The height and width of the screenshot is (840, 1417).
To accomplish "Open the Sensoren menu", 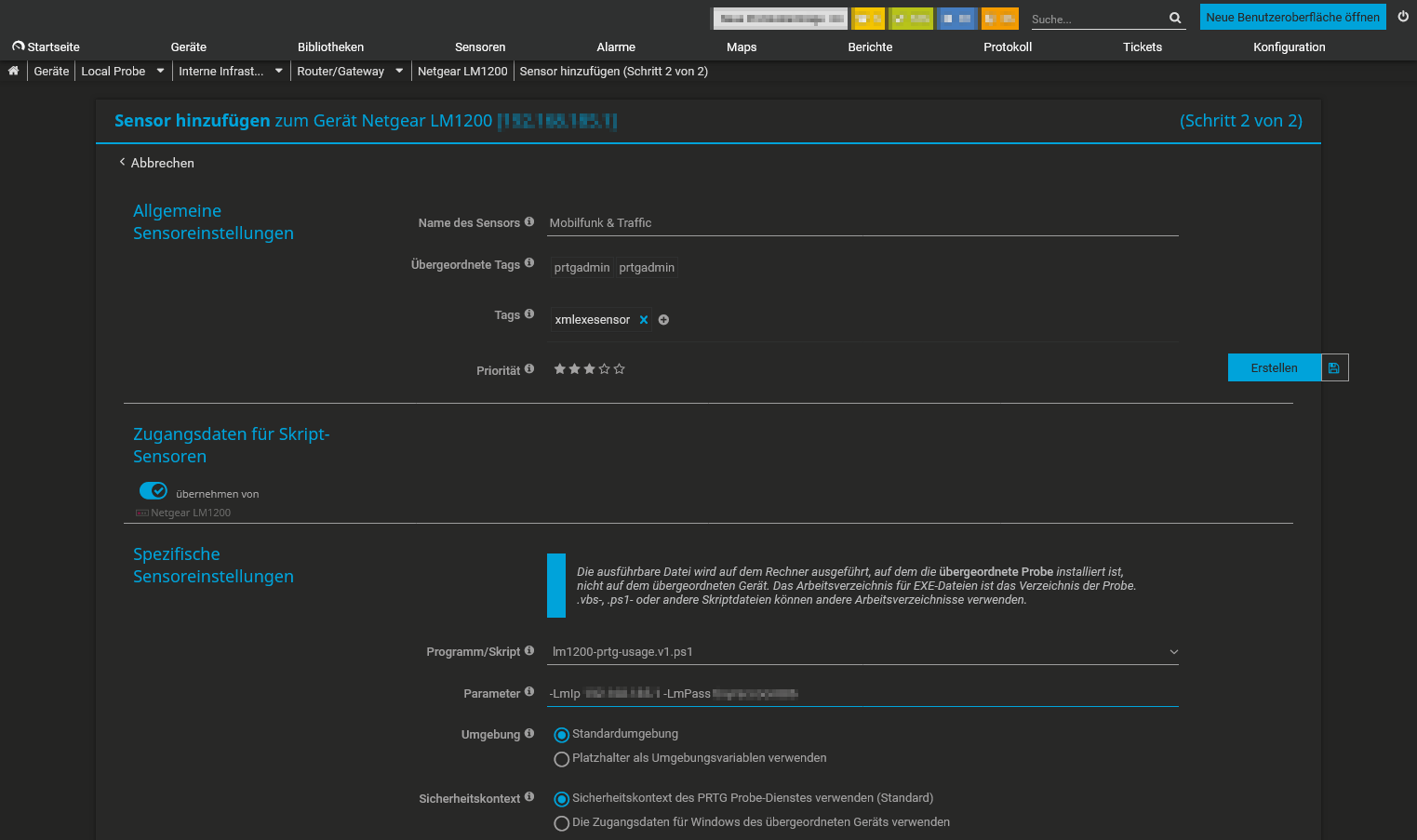I will [x=480, y=47].
